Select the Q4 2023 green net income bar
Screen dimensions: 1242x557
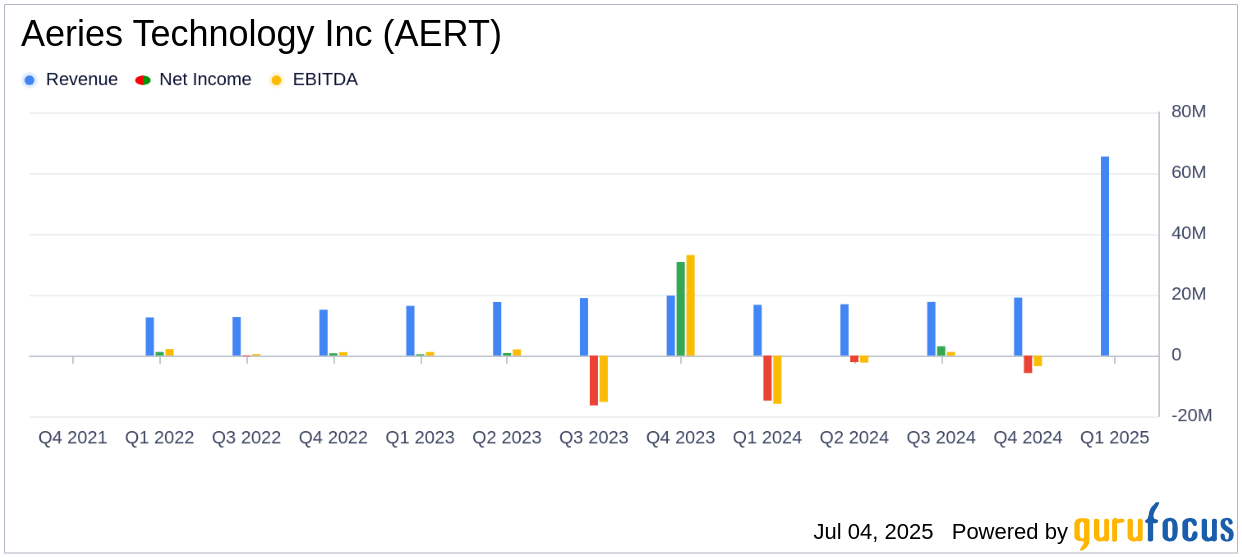(x=681, y=309)
